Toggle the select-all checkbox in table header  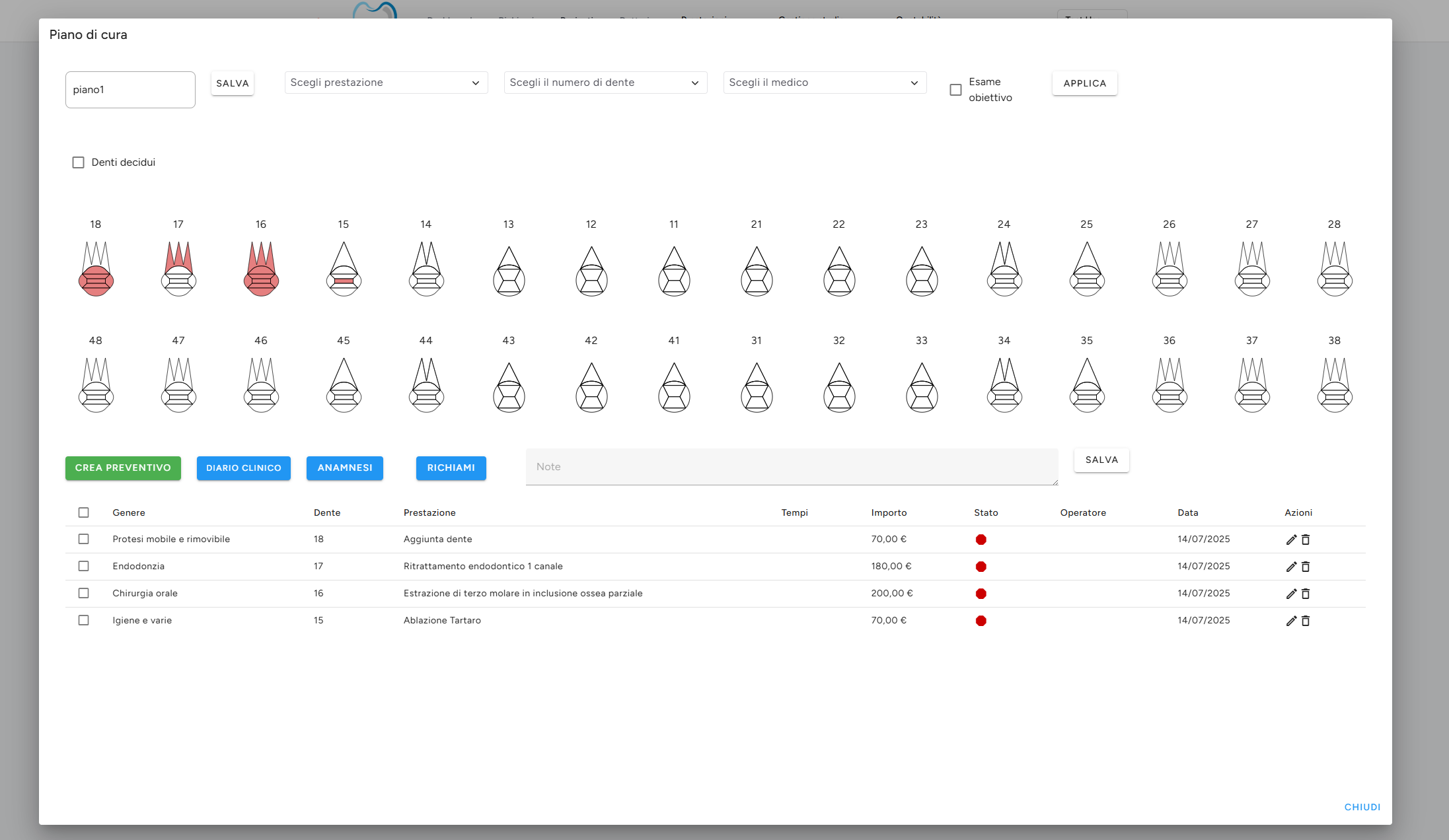click(x=83, y=512)
